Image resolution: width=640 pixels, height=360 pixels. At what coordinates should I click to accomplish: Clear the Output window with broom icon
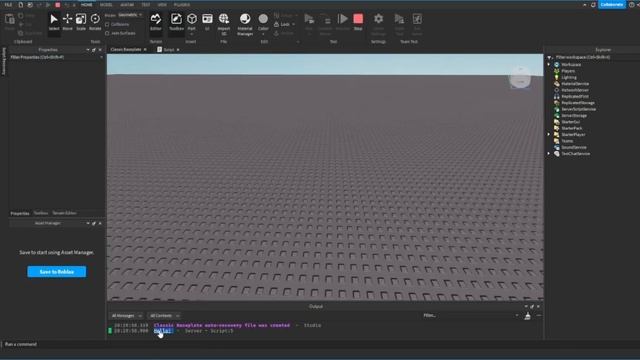tap(527, 316)
